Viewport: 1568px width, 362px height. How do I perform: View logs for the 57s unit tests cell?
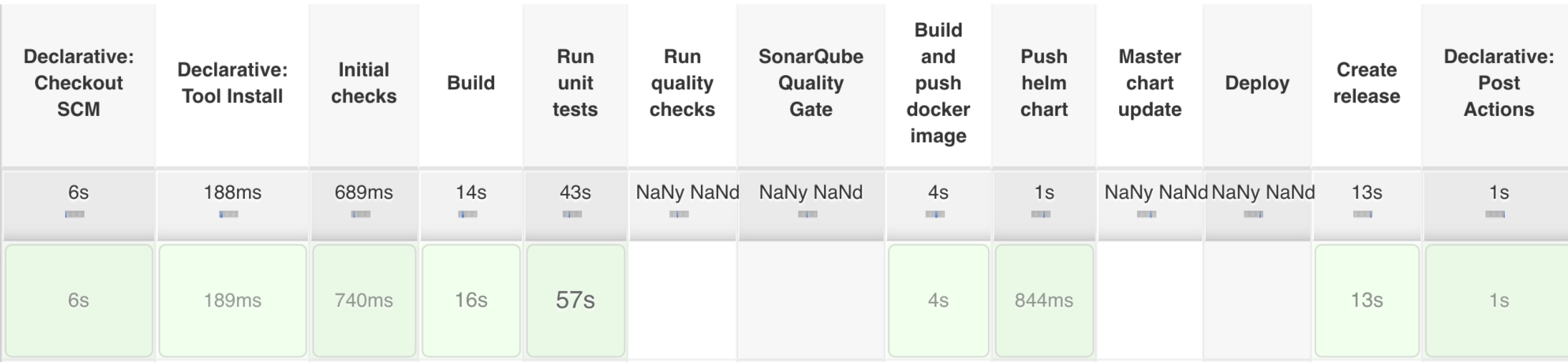click(x=576, y=300)
